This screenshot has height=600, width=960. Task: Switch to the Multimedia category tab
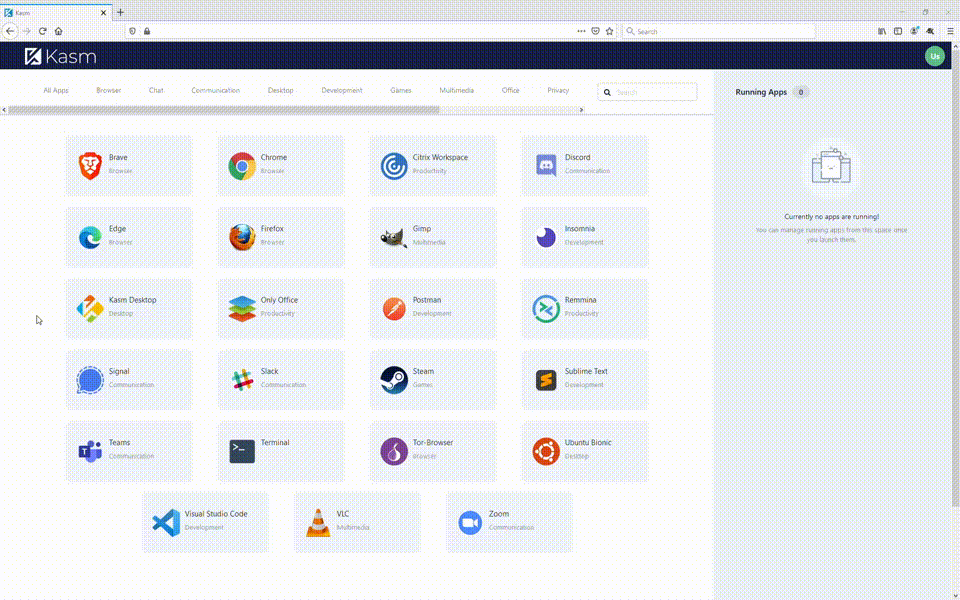[x=456, y=90]
